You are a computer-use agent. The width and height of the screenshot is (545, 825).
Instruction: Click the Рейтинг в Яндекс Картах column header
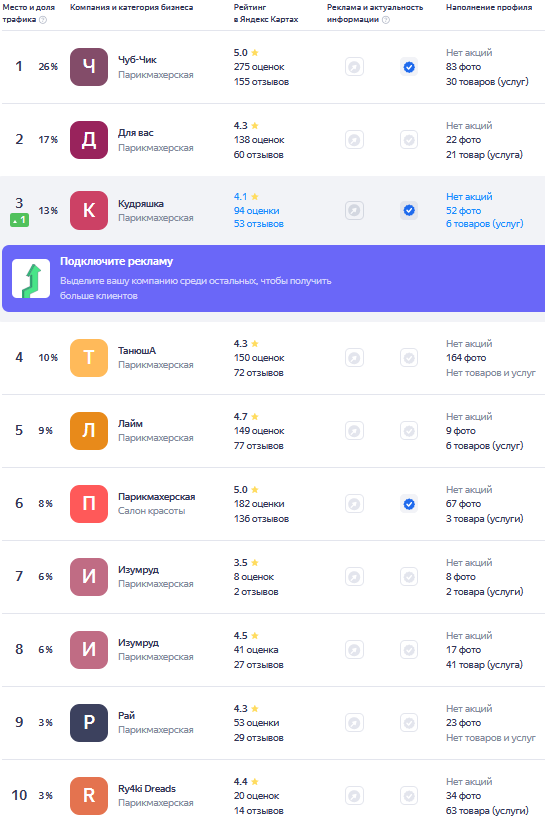[x=266, y=13]
